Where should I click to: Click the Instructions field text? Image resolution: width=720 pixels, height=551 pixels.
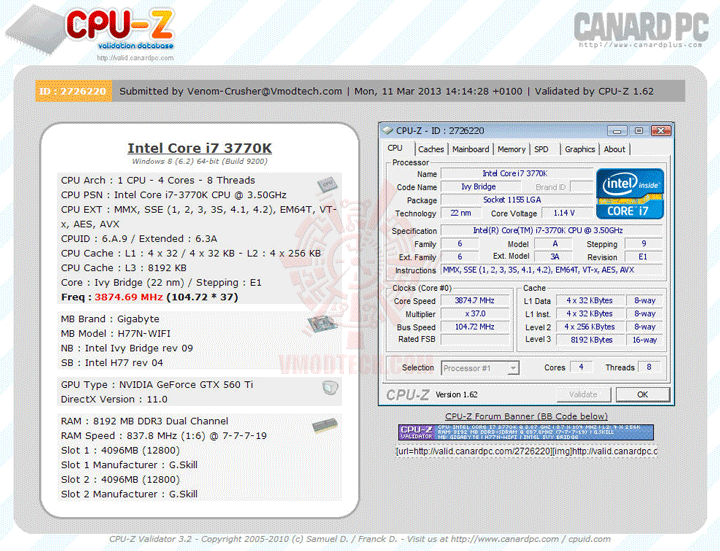tap(551, 270)
